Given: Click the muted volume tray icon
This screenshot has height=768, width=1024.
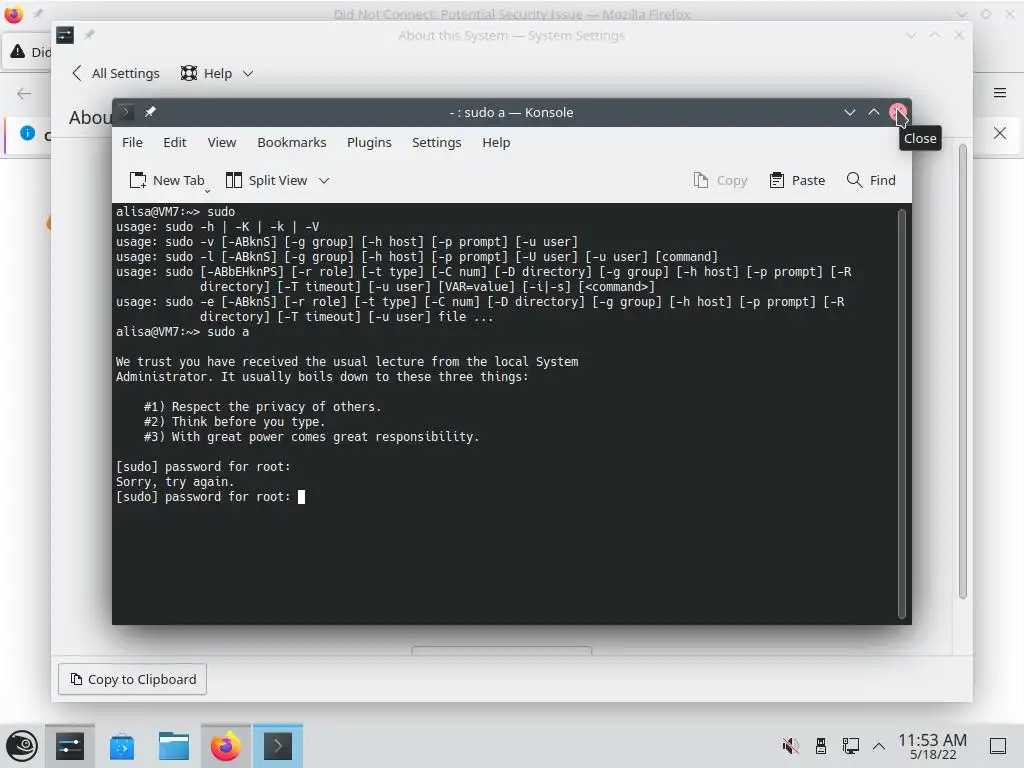Looking at the screenshot, I should tap(791, 746).
